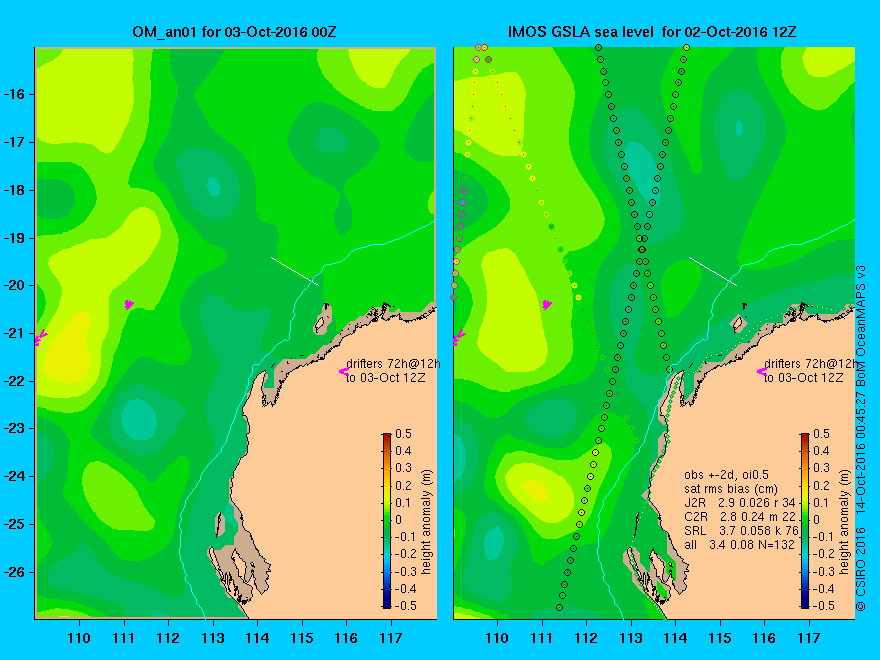Click the vertical CSIRO 2016 BoM OceanMAPS credit text

[x=861, y=439]
